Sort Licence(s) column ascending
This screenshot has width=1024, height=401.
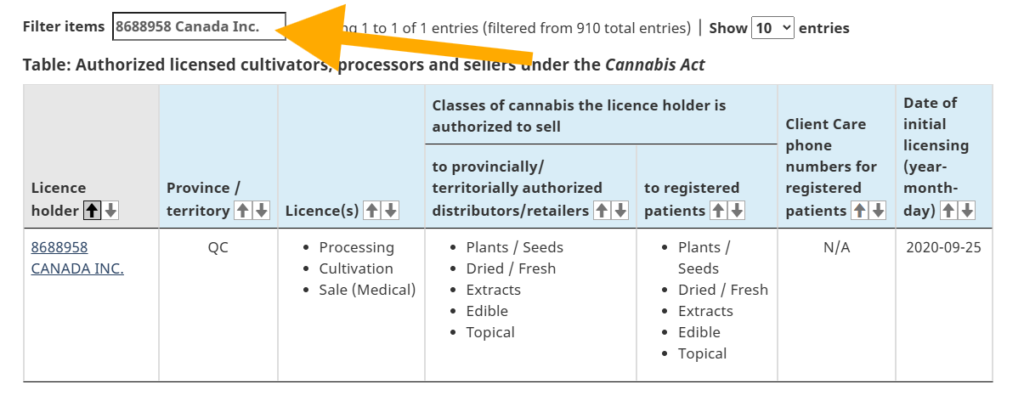(372, 211)
